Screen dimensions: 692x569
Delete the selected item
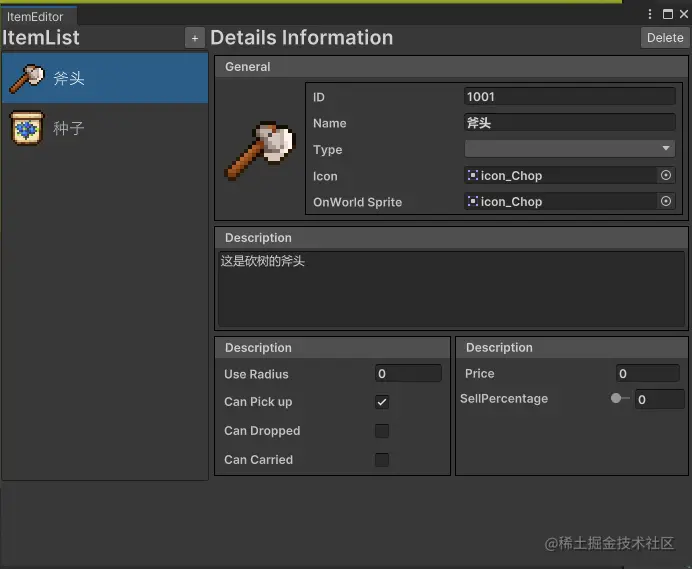point(665,38)
